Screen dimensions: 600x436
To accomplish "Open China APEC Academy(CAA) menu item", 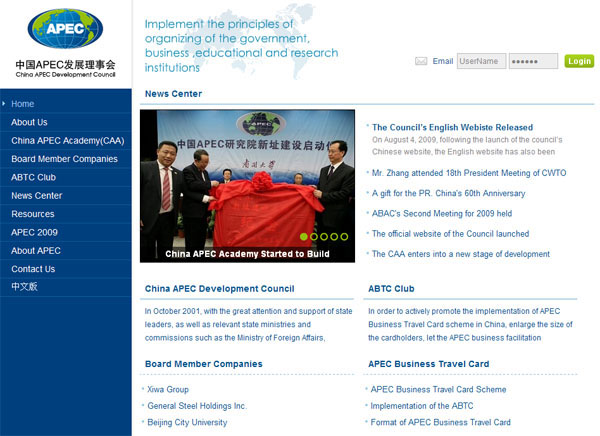I will click(x=67, y=140).
